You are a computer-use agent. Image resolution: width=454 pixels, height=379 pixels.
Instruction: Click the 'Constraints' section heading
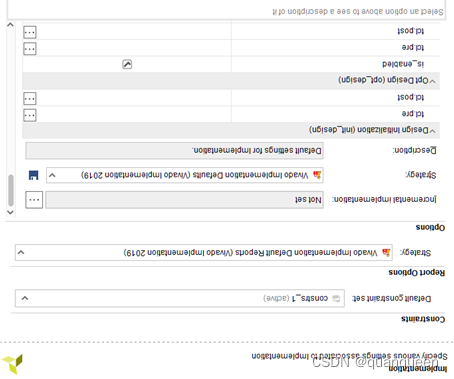pos(423,319)
